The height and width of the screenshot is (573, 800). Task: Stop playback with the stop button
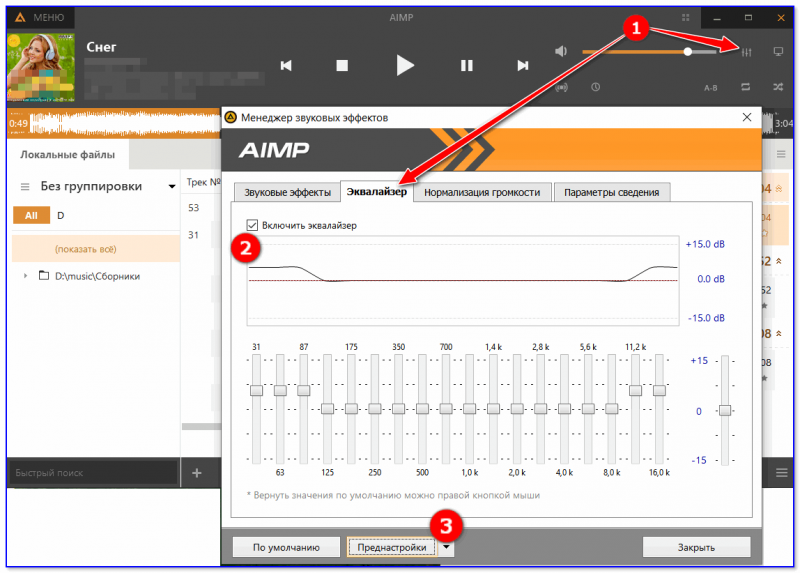click(x=342, y=66)
